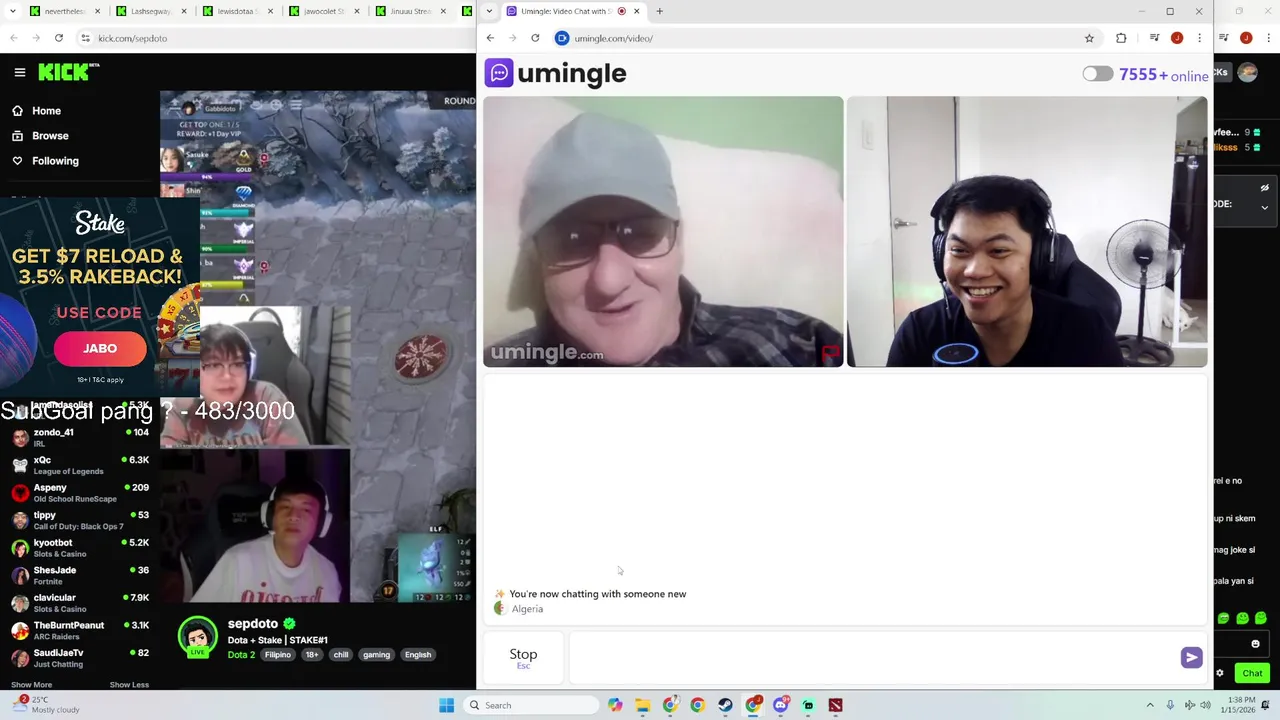Click the Umingle logo

[556, 73]
